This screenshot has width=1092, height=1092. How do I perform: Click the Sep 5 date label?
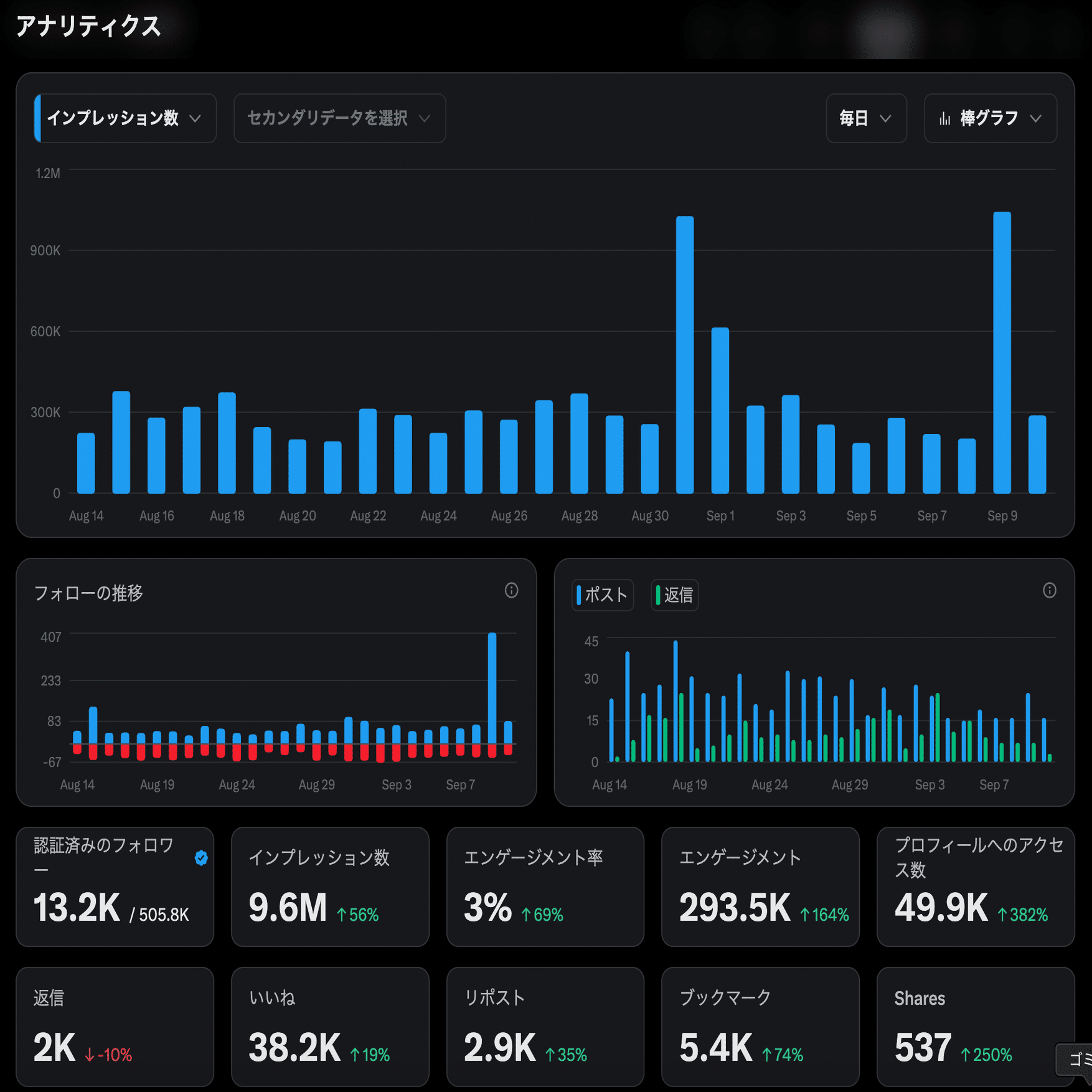861,516
